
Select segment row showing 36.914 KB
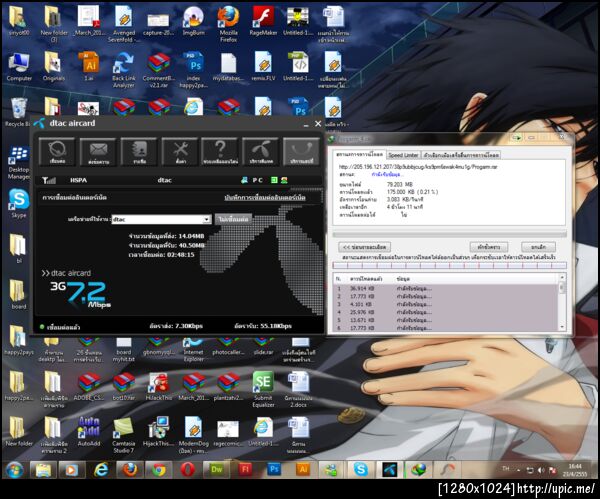click(446, 289)
